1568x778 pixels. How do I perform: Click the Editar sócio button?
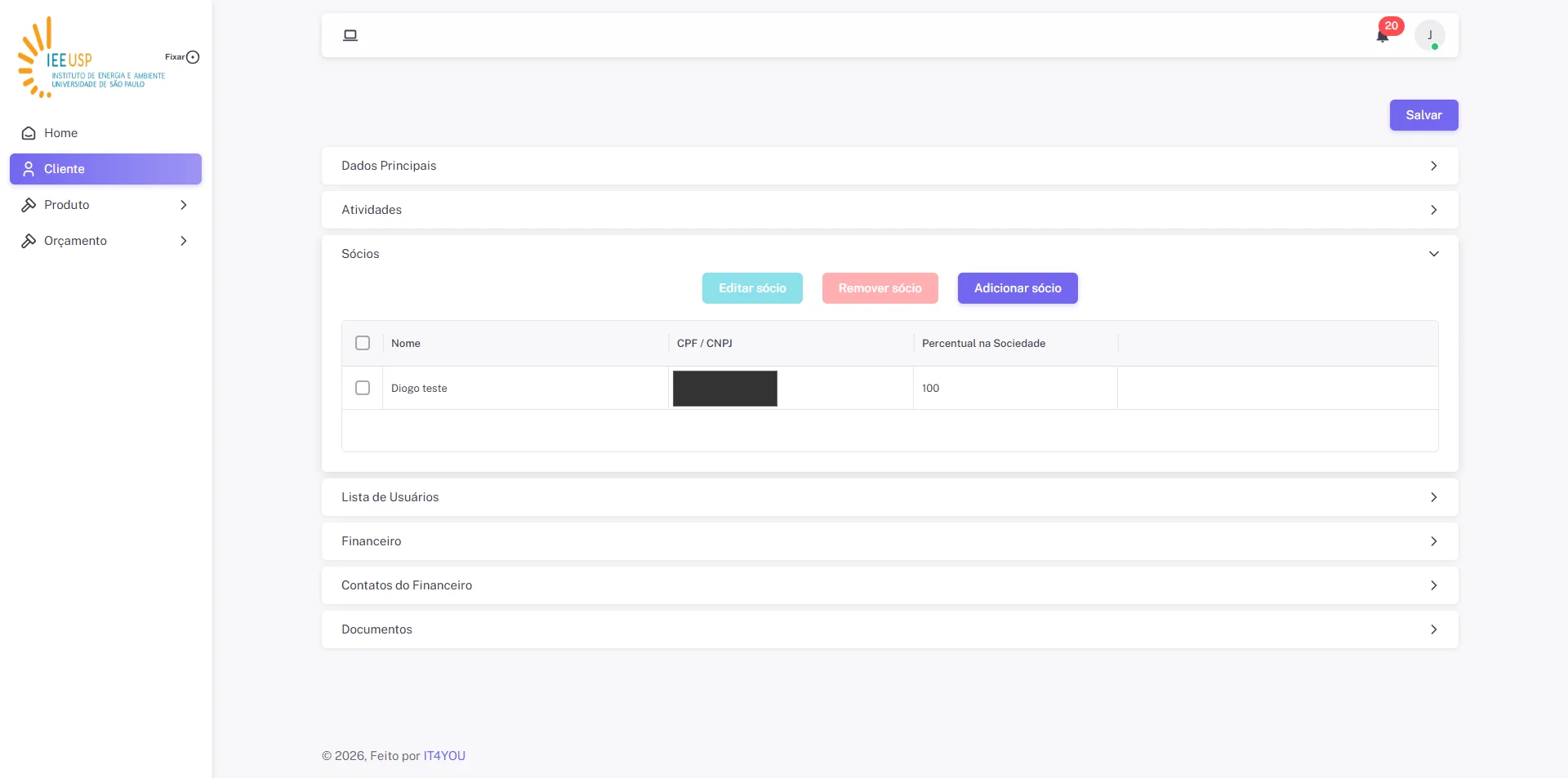click(x=752, y=288)
